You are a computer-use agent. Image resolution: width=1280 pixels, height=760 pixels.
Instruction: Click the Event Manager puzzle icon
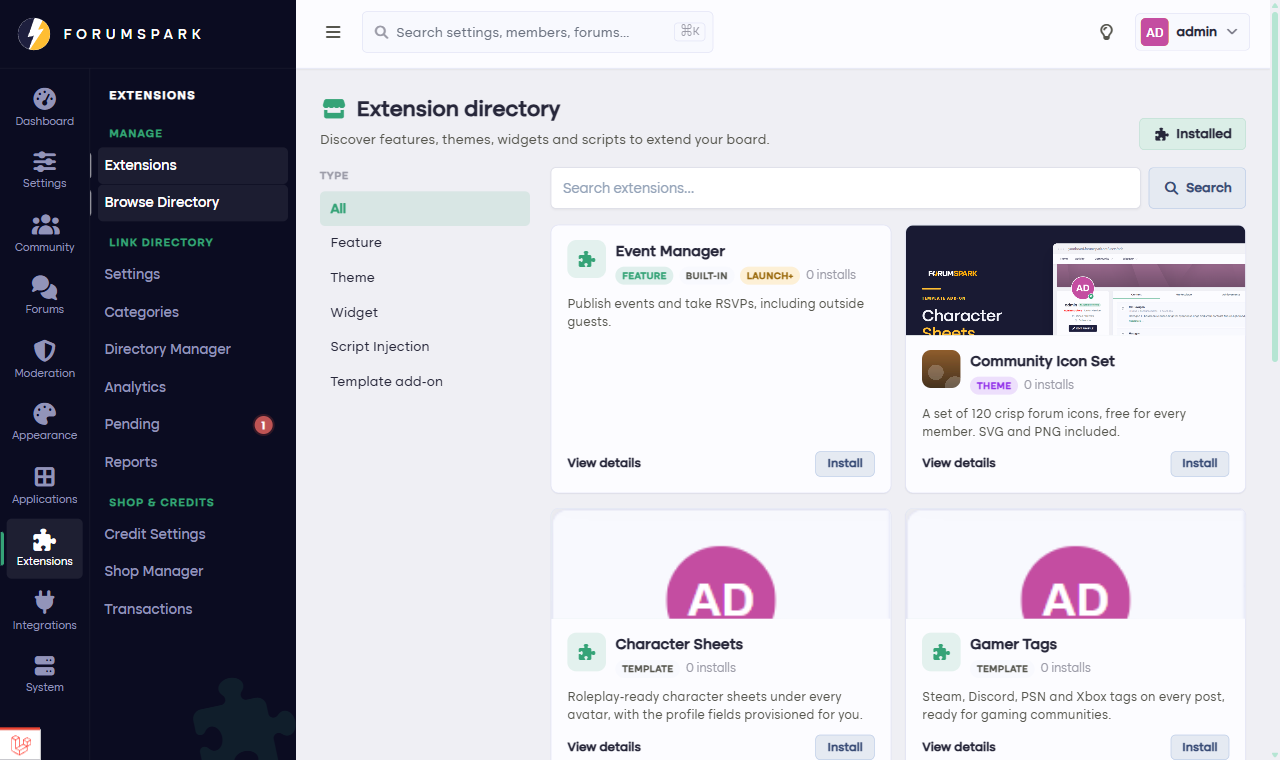click(587, 259)
